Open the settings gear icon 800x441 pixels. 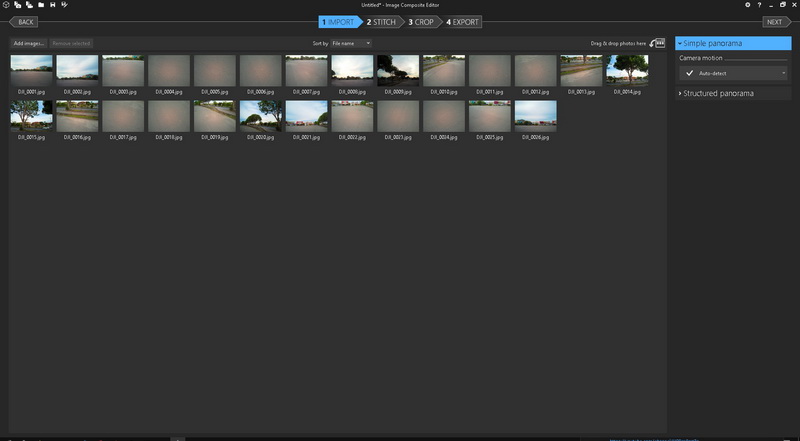[747, 5]
